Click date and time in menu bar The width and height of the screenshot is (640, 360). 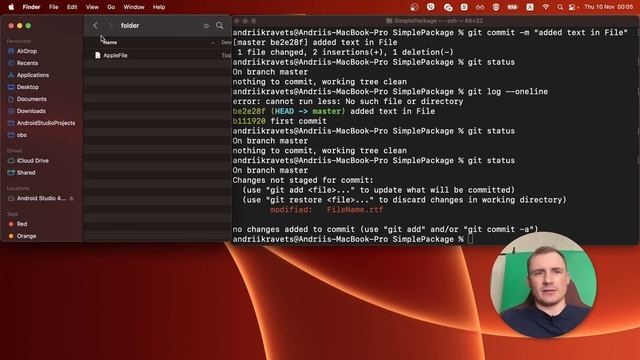(609, 7)
